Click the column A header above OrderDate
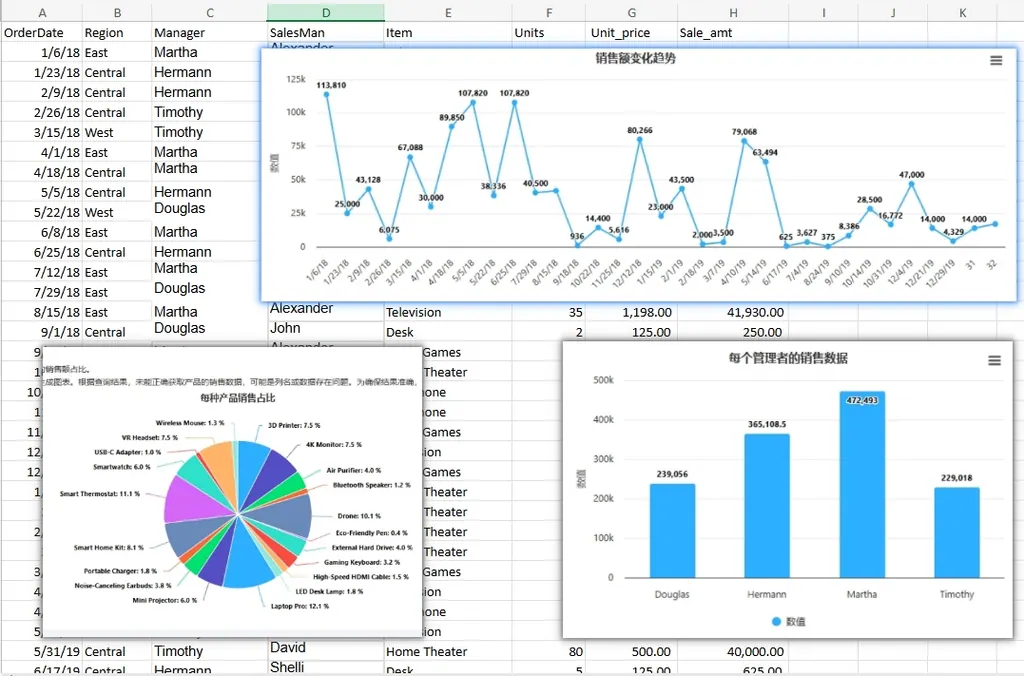Viewport: 1024px width, 676px height. [x=41, y=11]
